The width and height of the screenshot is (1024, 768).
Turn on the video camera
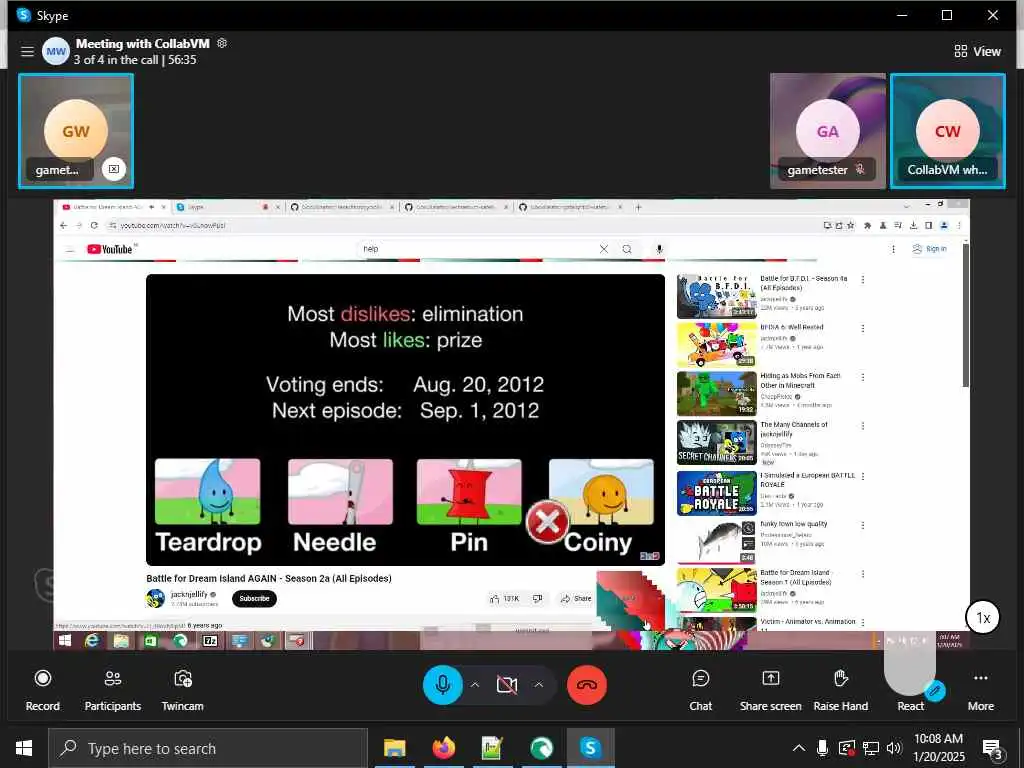click(x=507, y=684)
